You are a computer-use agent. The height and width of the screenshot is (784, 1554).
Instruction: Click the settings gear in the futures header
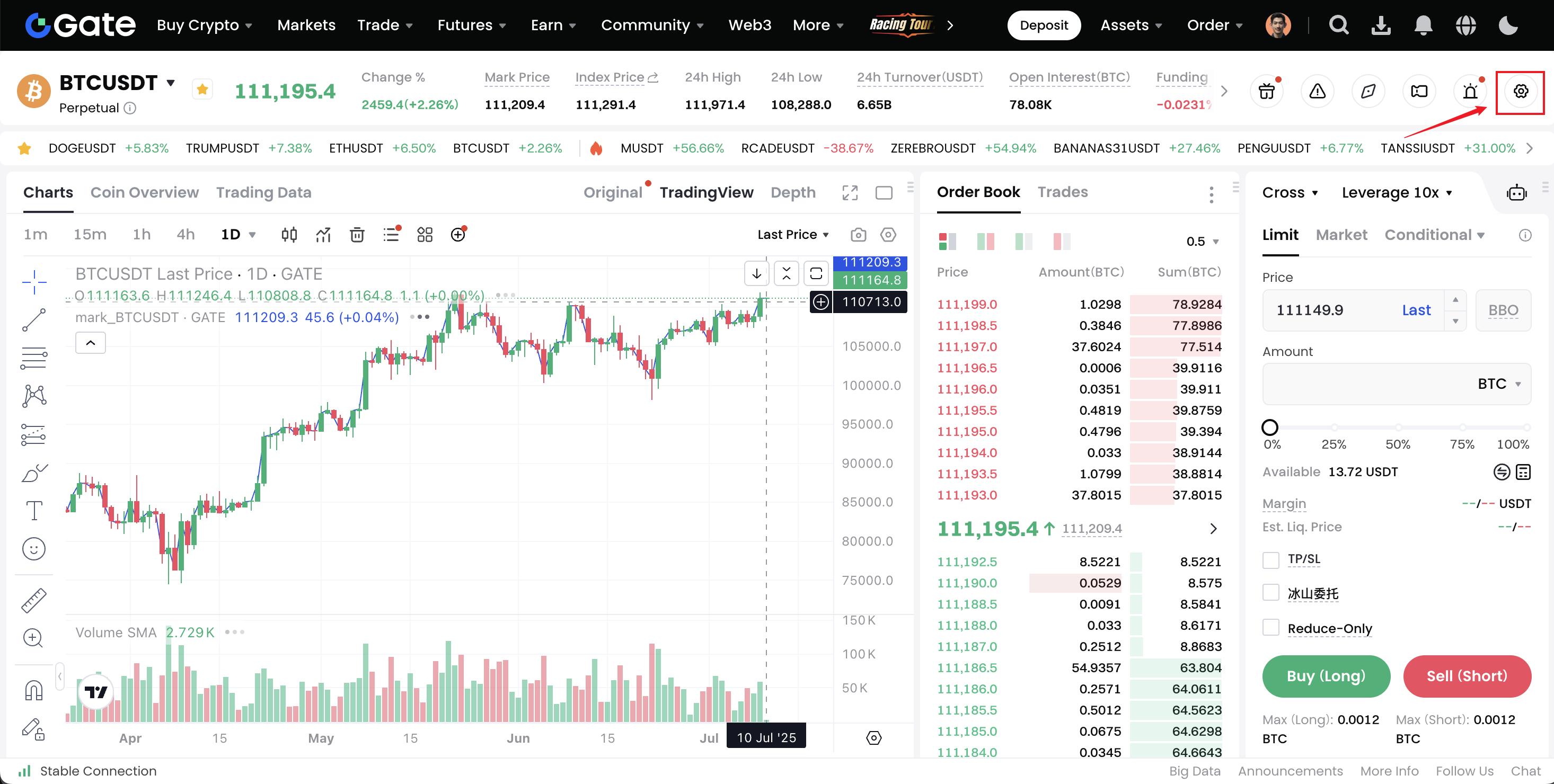click(1520, 92)
